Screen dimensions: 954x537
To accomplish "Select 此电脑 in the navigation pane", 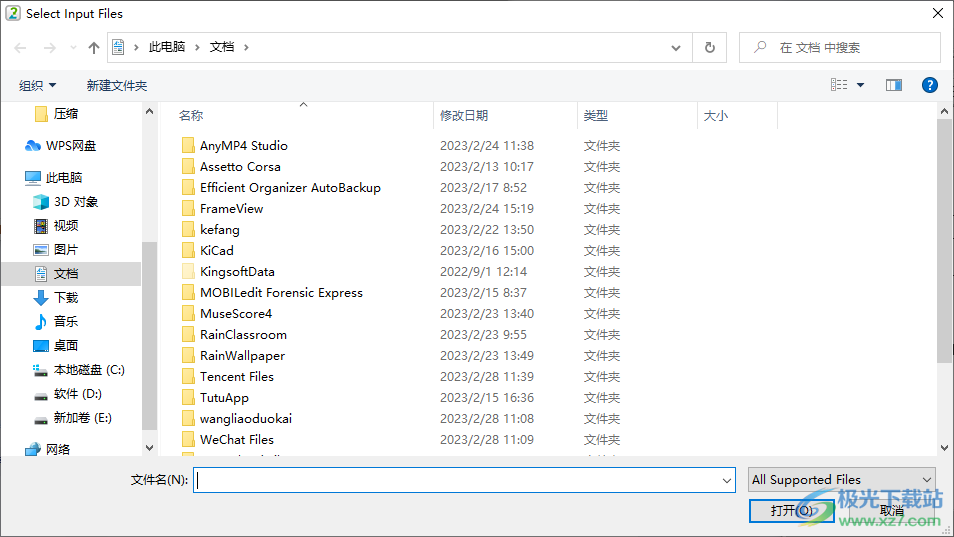I will tap(54, 178).
